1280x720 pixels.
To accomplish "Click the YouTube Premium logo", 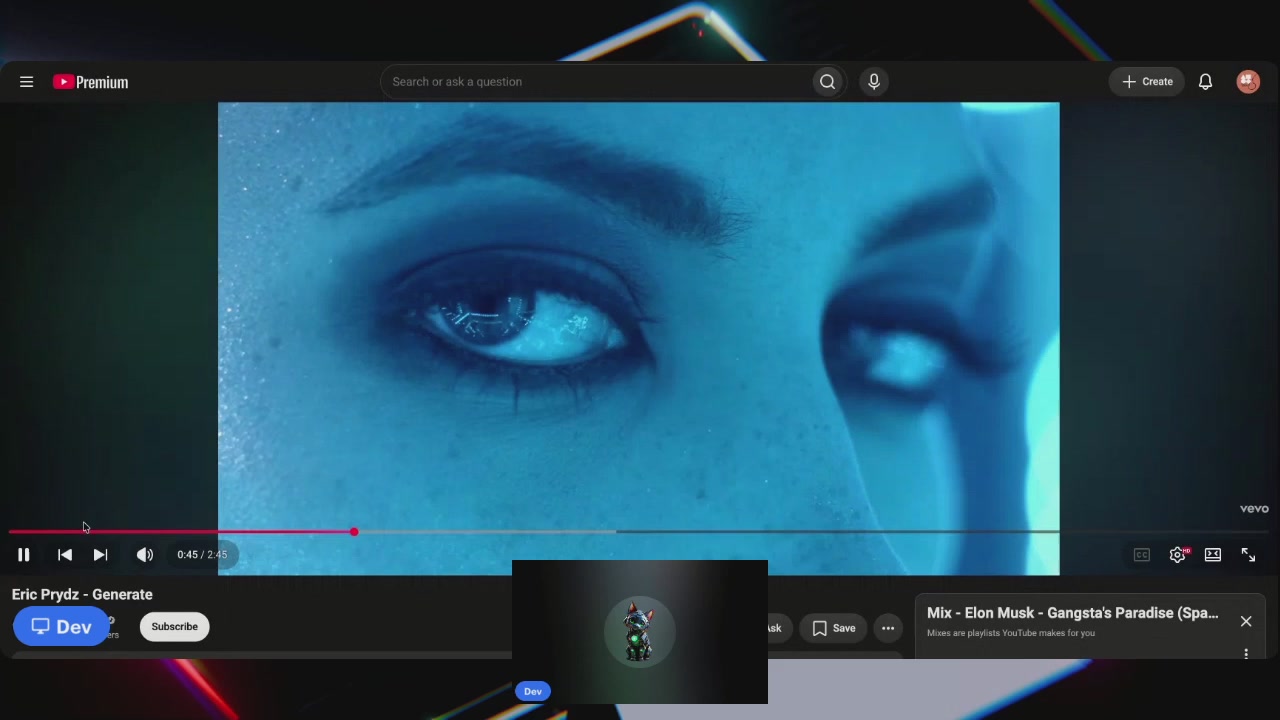I will 91,82.
